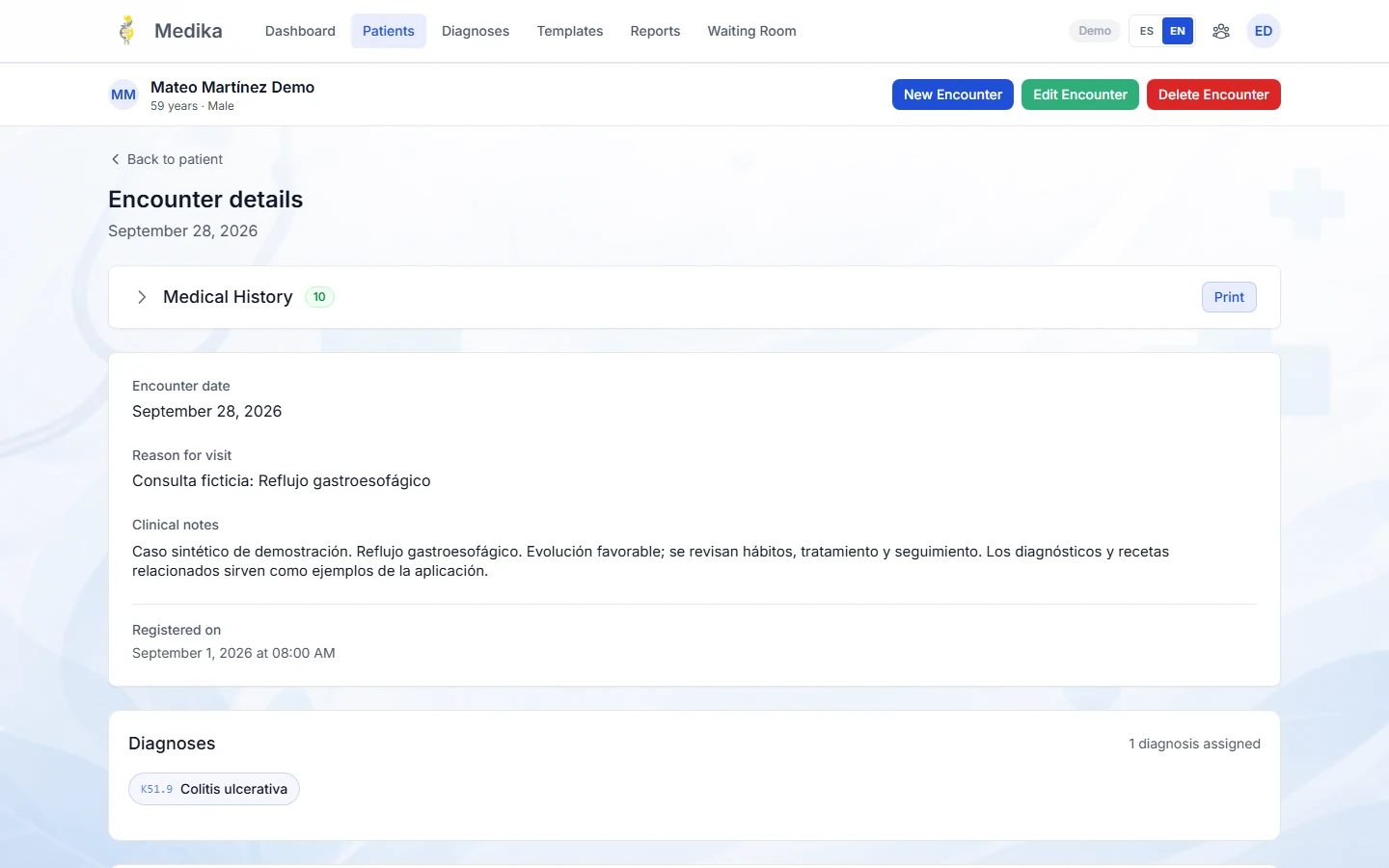Open the Waiting Room page
This screenshot has height=868, width=1389.
(x=751, y=31)
